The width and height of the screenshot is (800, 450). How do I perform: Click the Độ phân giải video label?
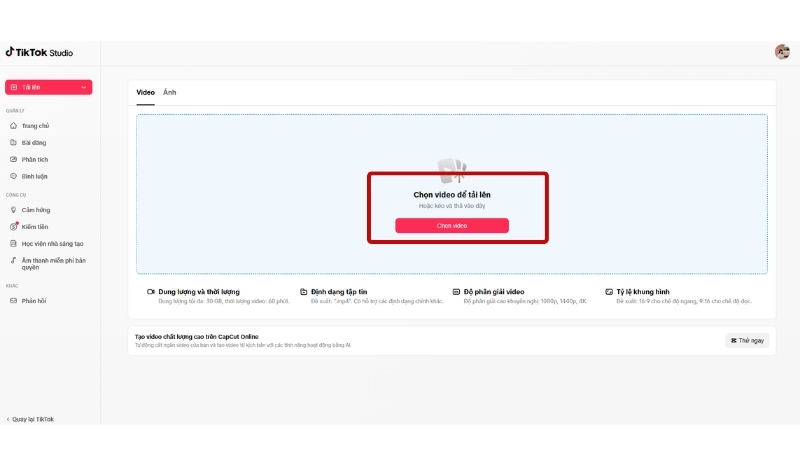pos(494,292)
